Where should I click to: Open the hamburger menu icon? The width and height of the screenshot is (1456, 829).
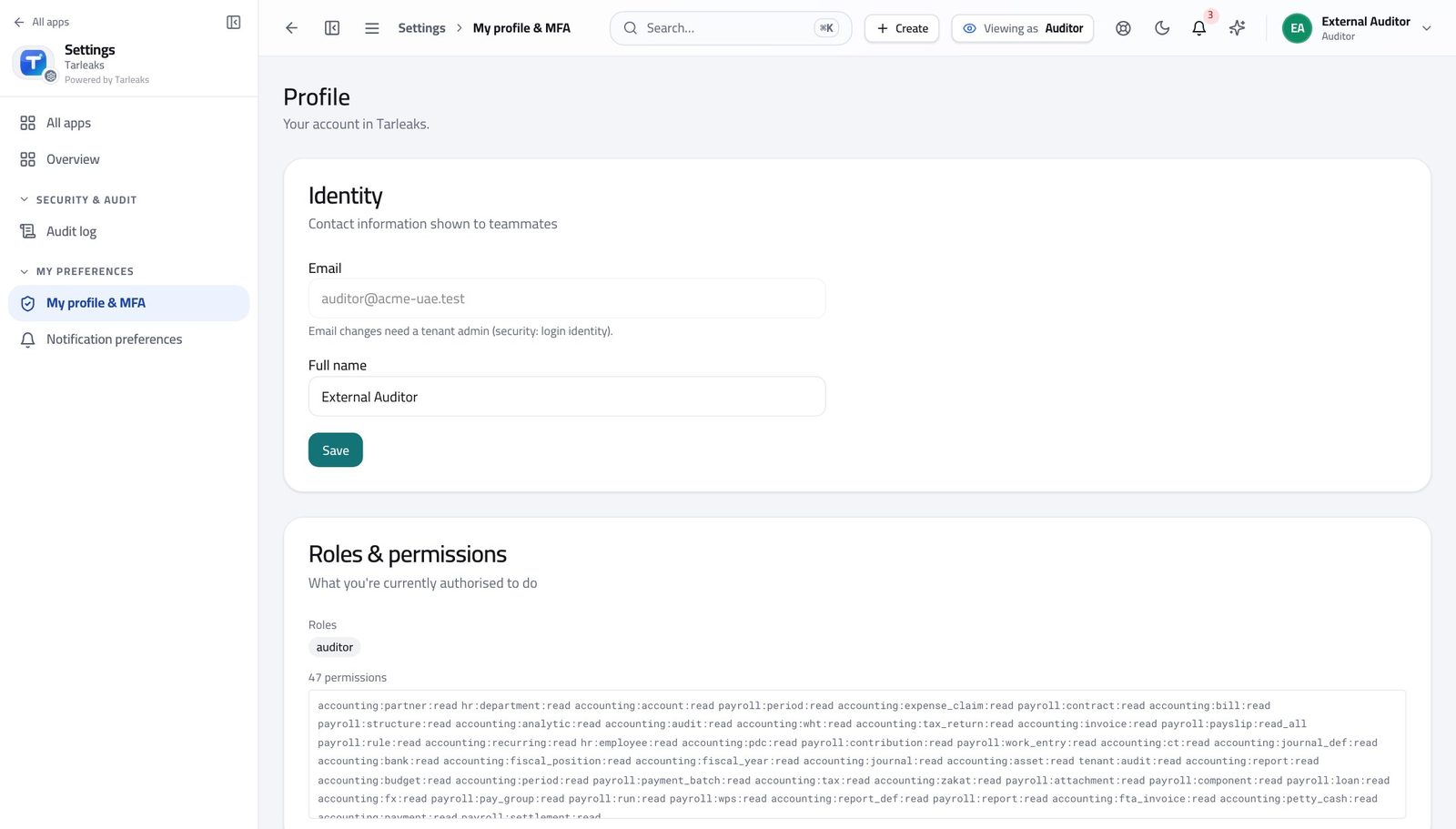(371, 28)
